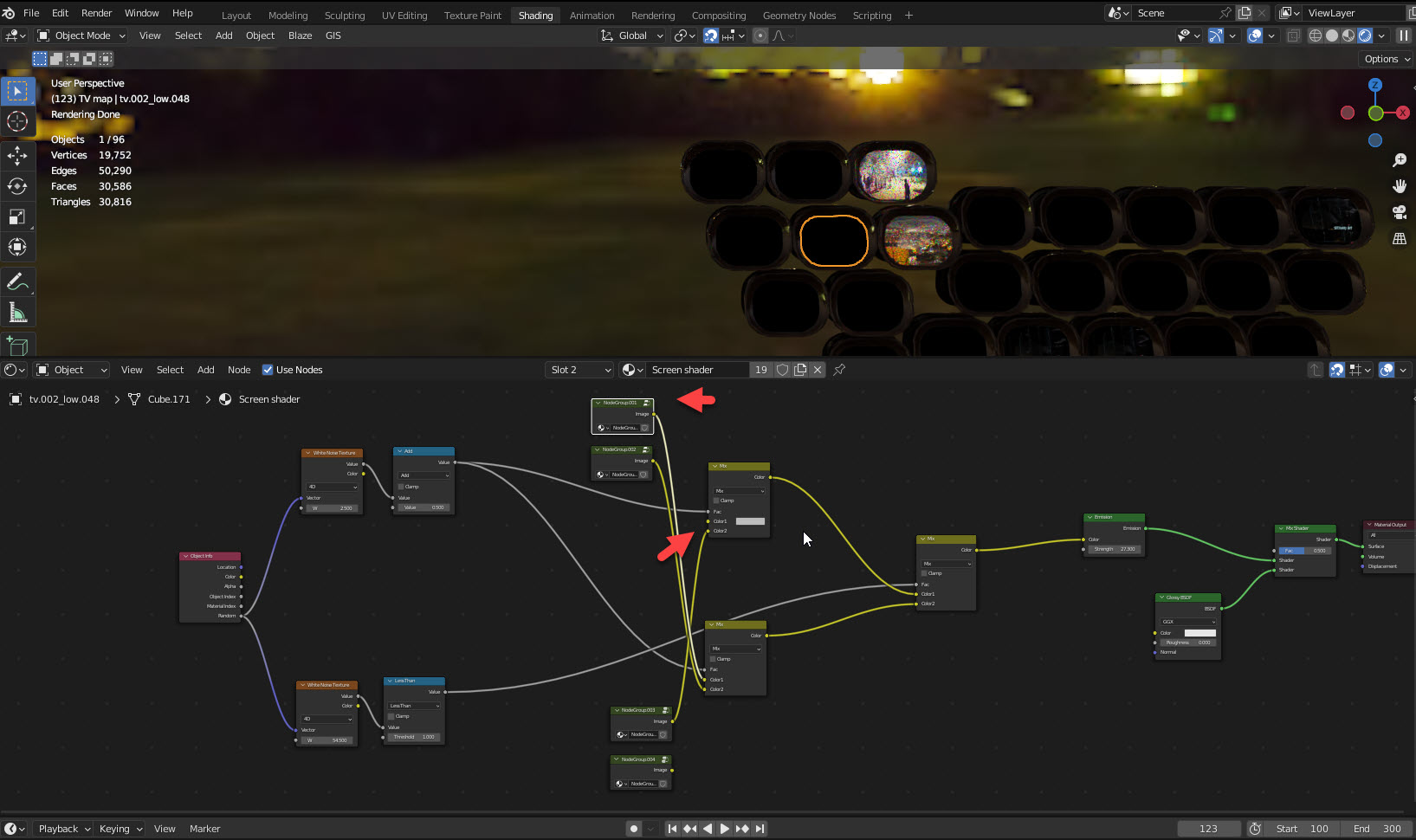Screen dimensions: 1416x840
Task: Choose the Scale tool
Action: (17, 216)
